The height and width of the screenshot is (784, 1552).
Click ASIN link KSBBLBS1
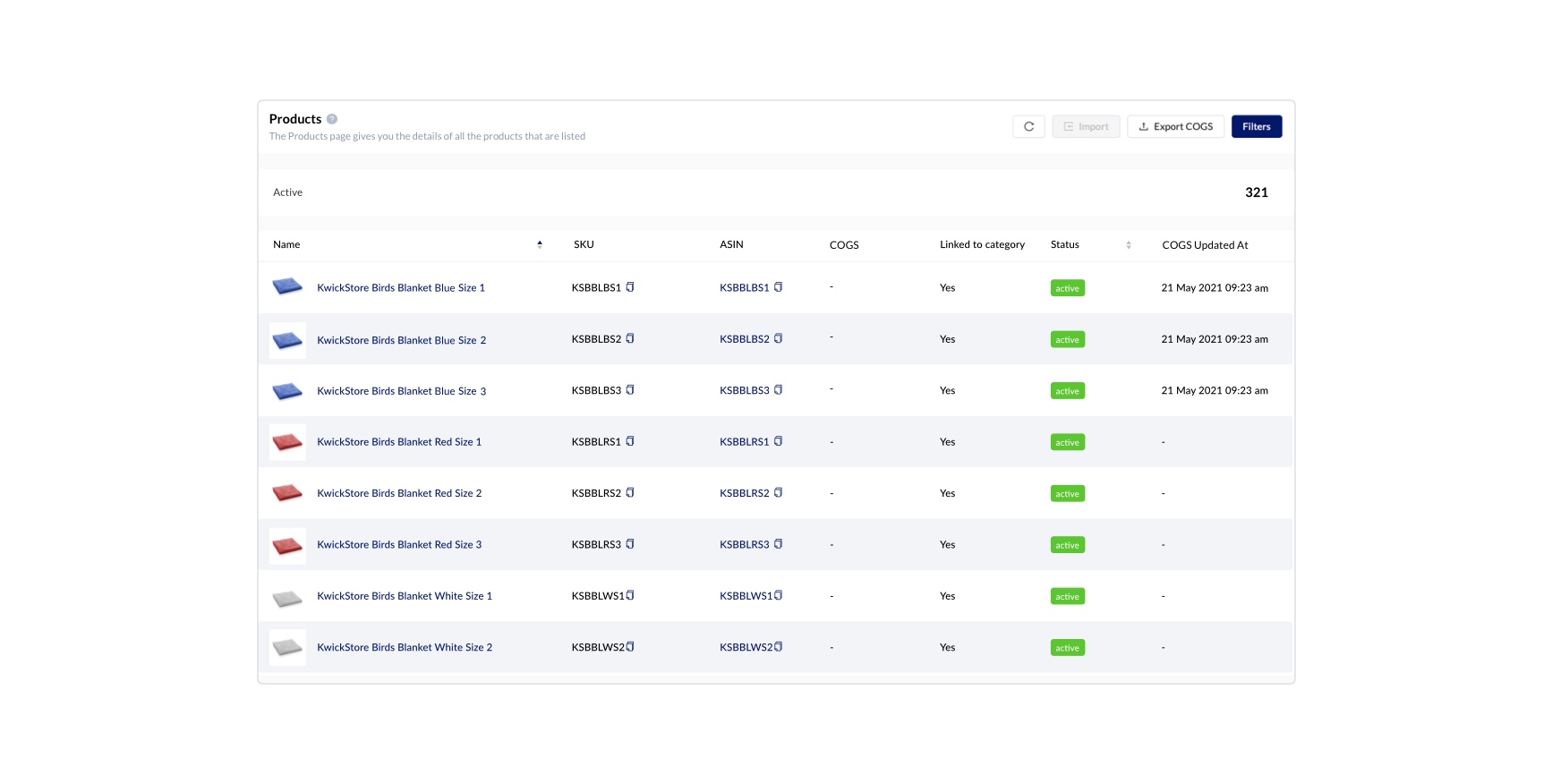pyautogui.click(x=745, y=288)
